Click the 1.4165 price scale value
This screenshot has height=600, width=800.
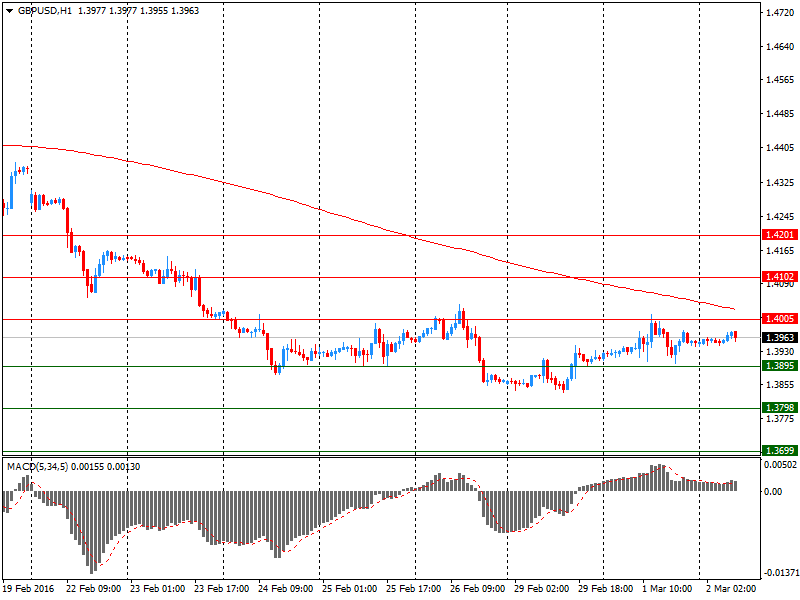[780, 251]
